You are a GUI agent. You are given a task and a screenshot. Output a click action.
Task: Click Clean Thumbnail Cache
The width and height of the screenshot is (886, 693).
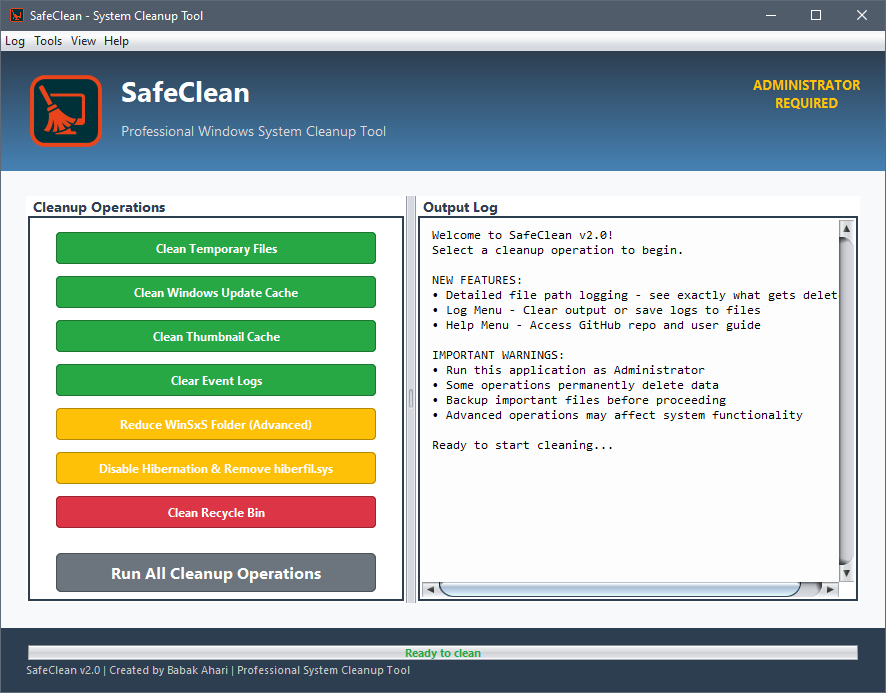point(215,336)
